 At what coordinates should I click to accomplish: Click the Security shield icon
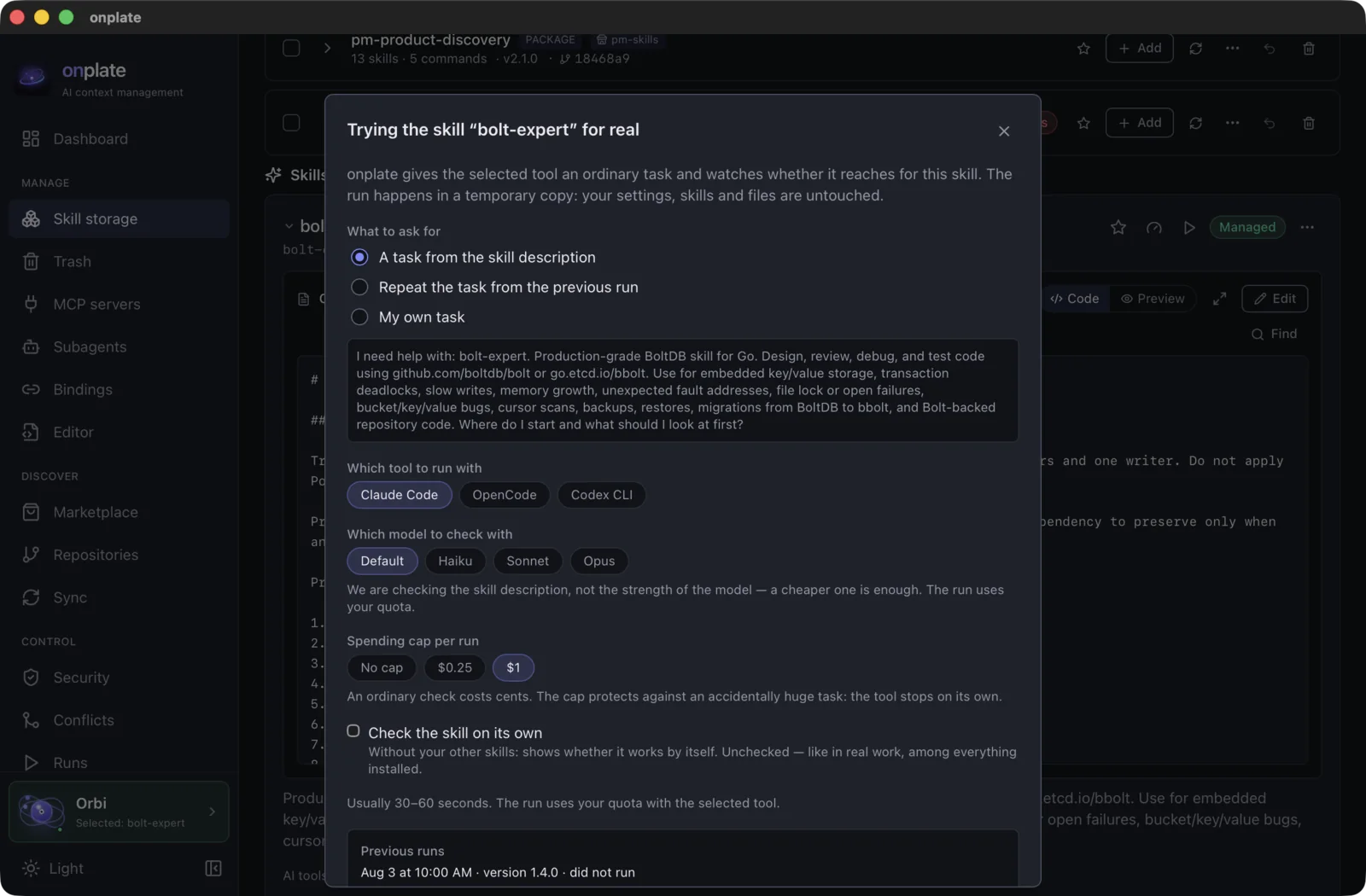pos(31,678)
